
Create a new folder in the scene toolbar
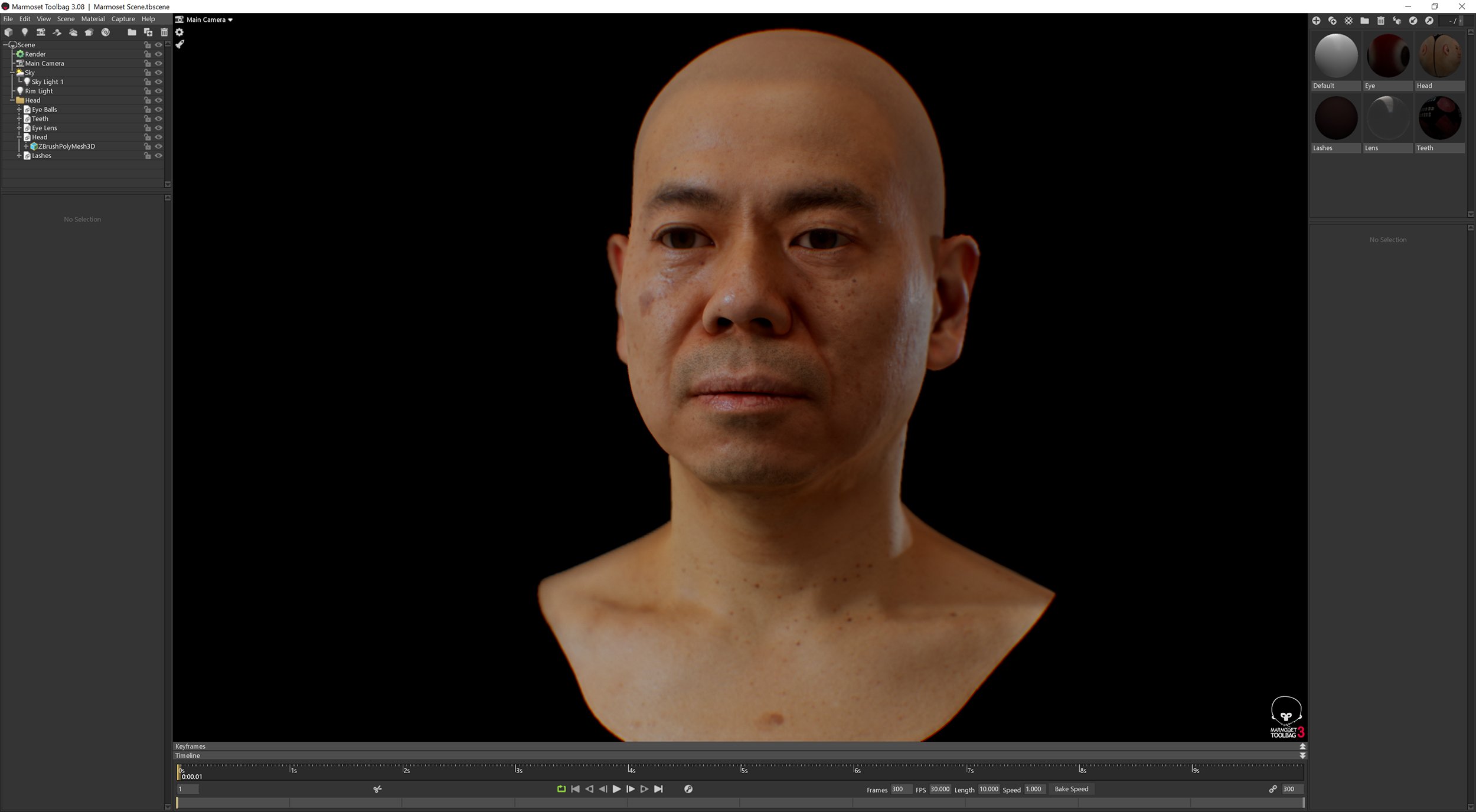tap(132, 32)
